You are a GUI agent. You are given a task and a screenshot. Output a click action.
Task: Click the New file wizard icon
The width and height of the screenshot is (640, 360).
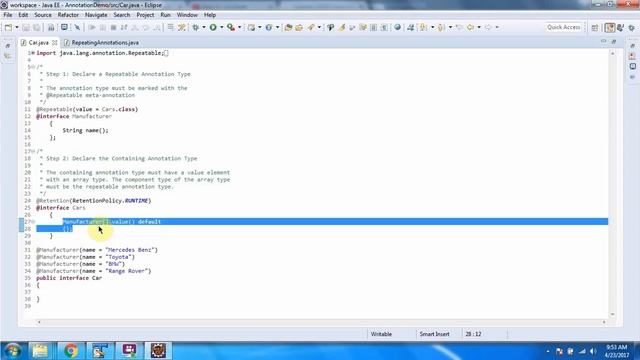pos(9,27)
